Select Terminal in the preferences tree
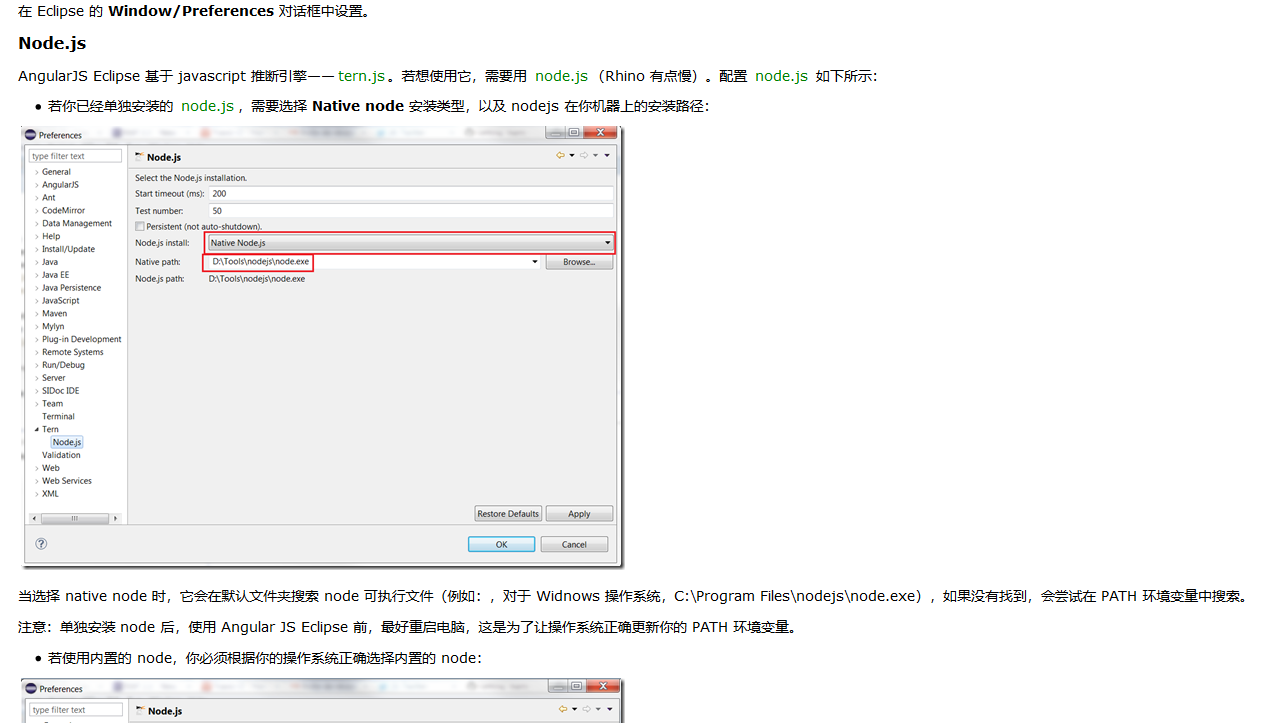The image size is (1279, 723). (58, 417)
